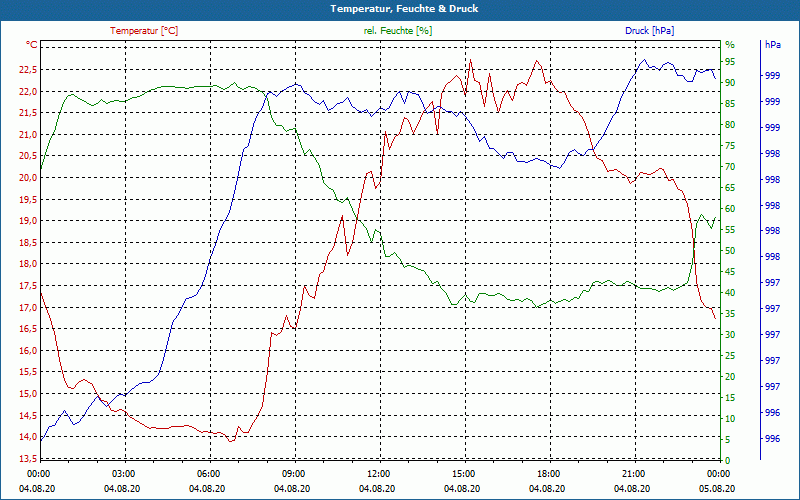Click the green '%' axis unit label

point(730,45)
